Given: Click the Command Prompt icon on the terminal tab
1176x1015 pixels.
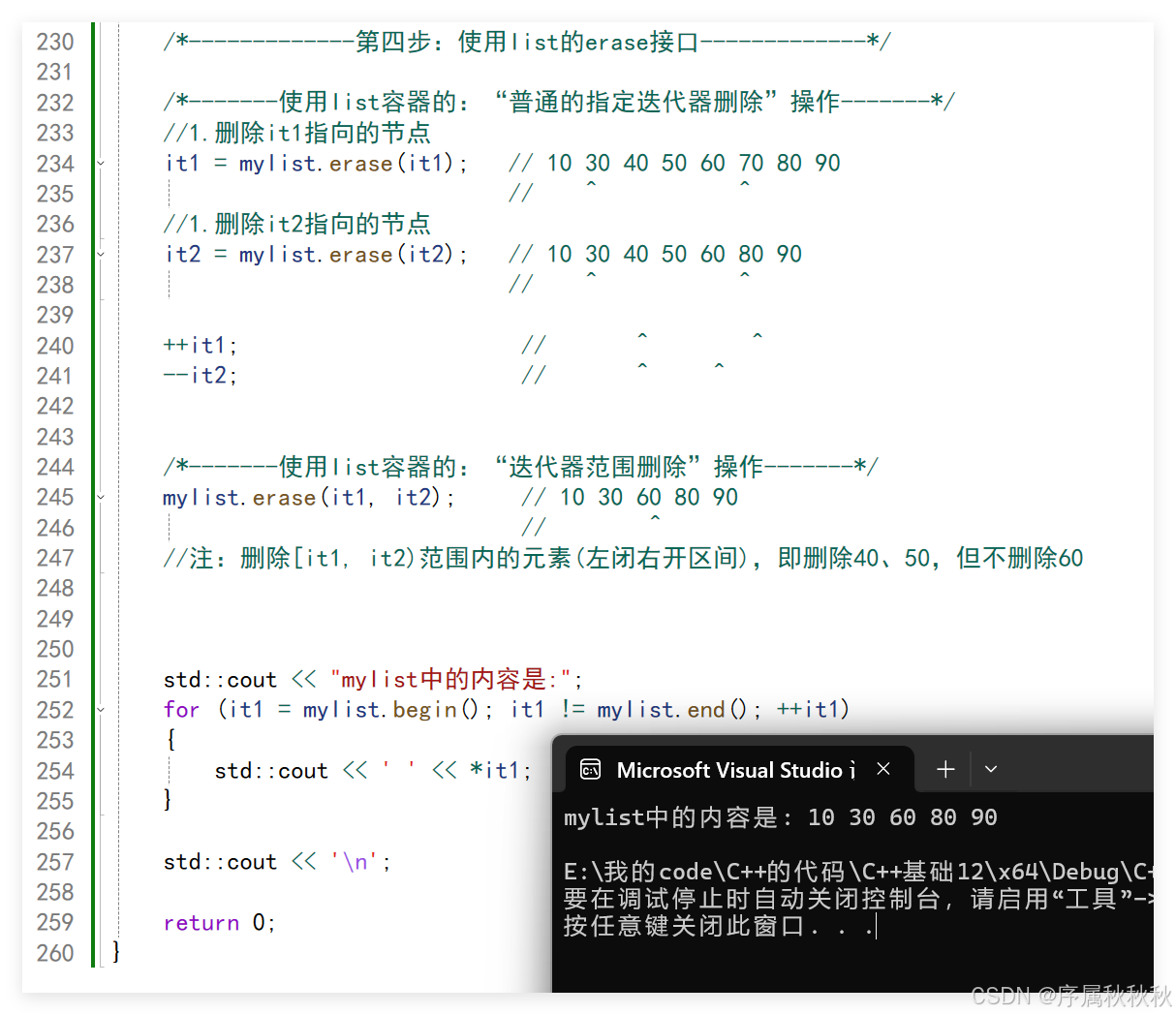Looking at the screenshot, I should (x=591, y=769).
